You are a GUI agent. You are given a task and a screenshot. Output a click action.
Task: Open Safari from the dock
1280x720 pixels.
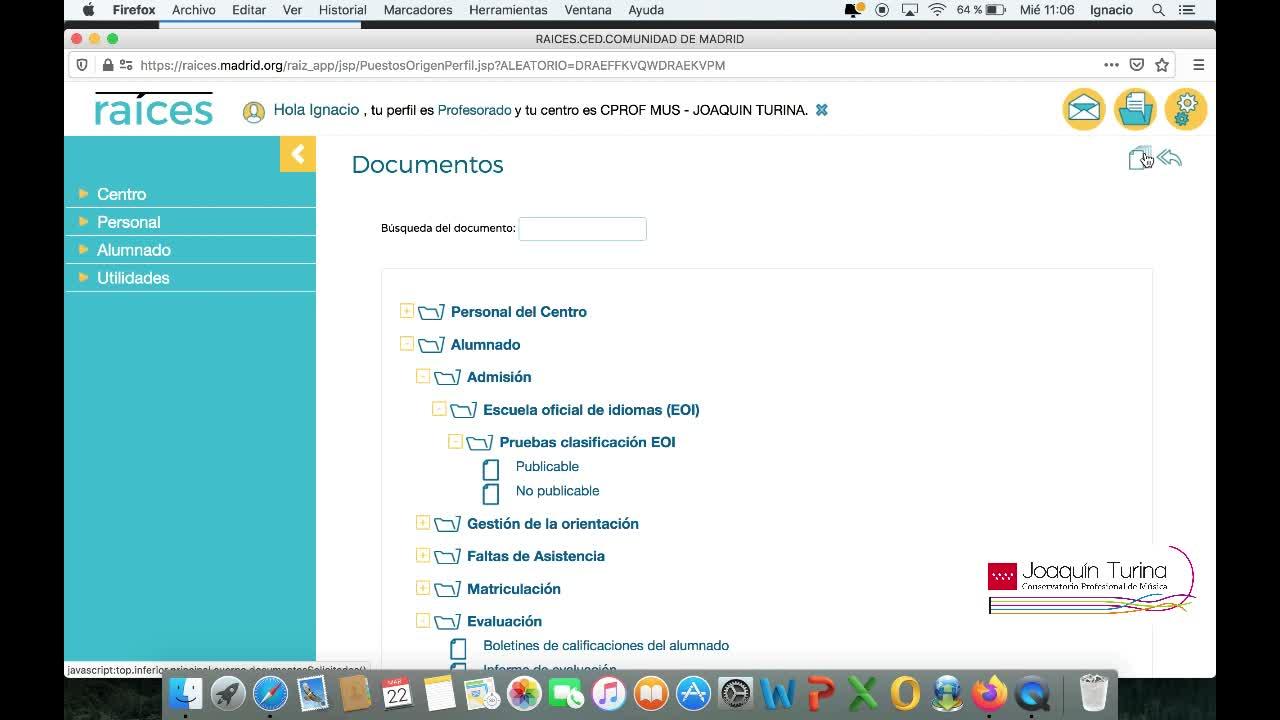click(270, 693)
